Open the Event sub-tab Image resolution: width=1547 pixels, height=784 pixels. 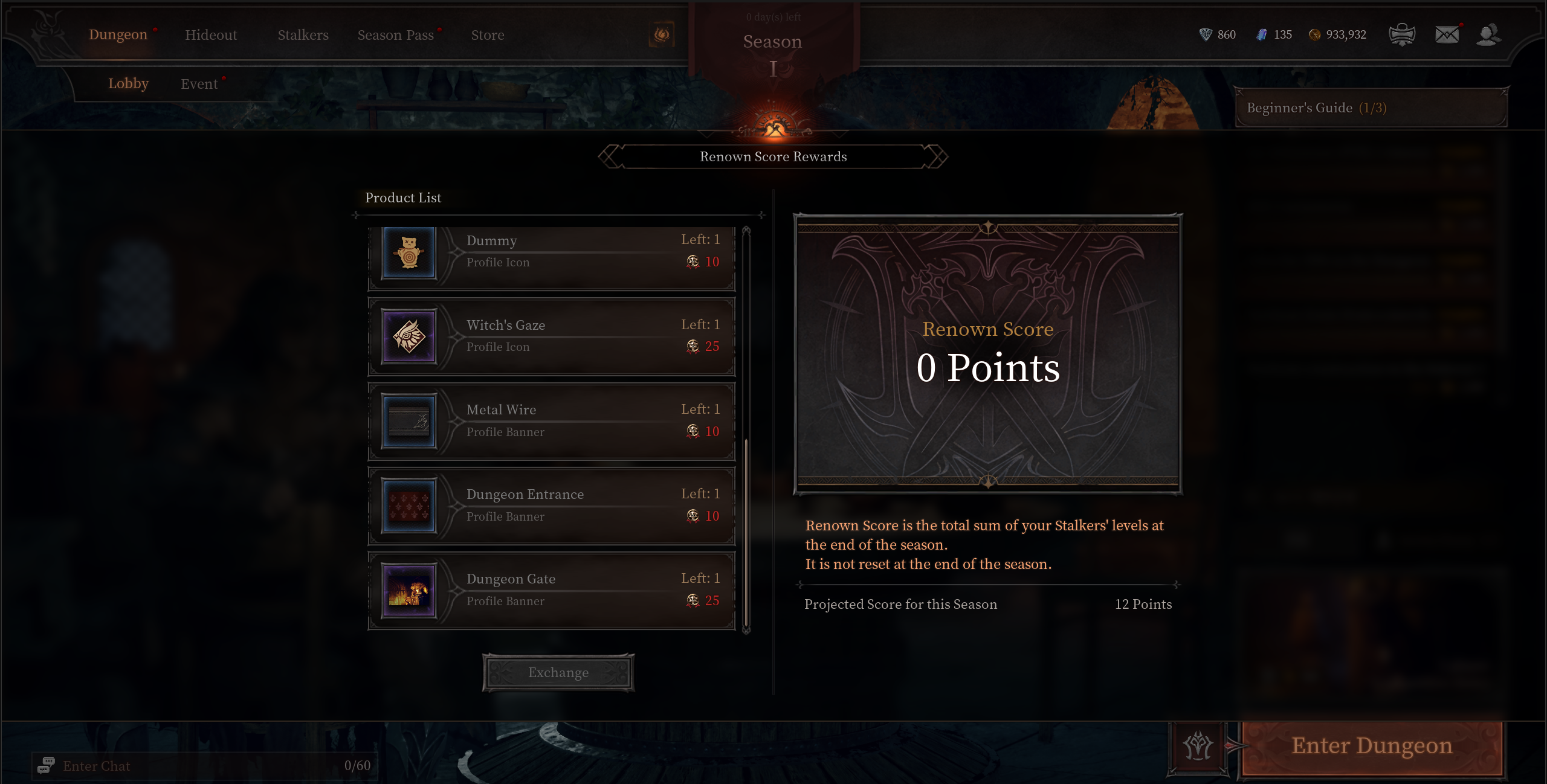tap(199, 84)
